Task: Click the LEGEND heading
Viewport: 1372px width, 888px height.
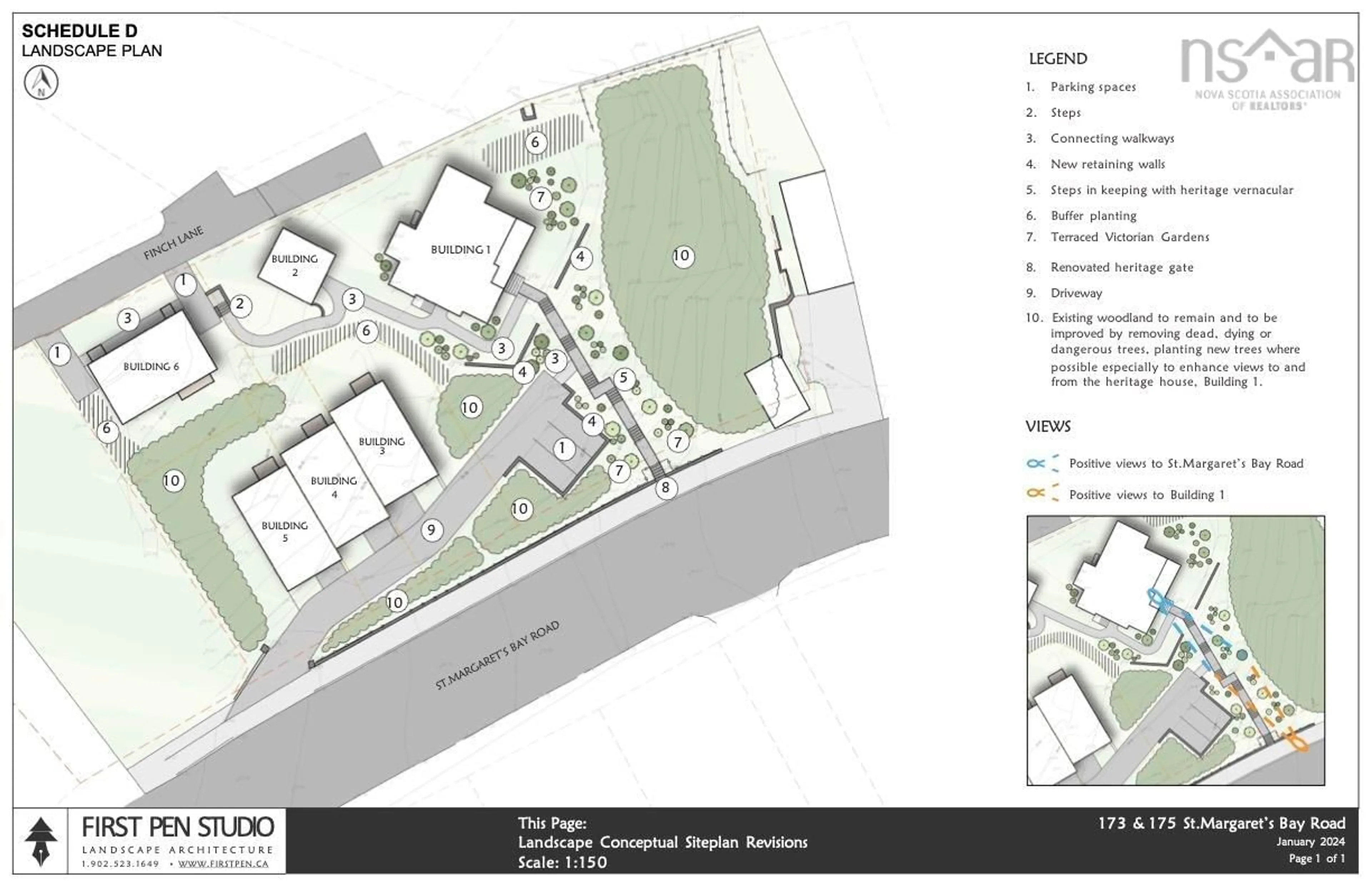Action: 1058,59
